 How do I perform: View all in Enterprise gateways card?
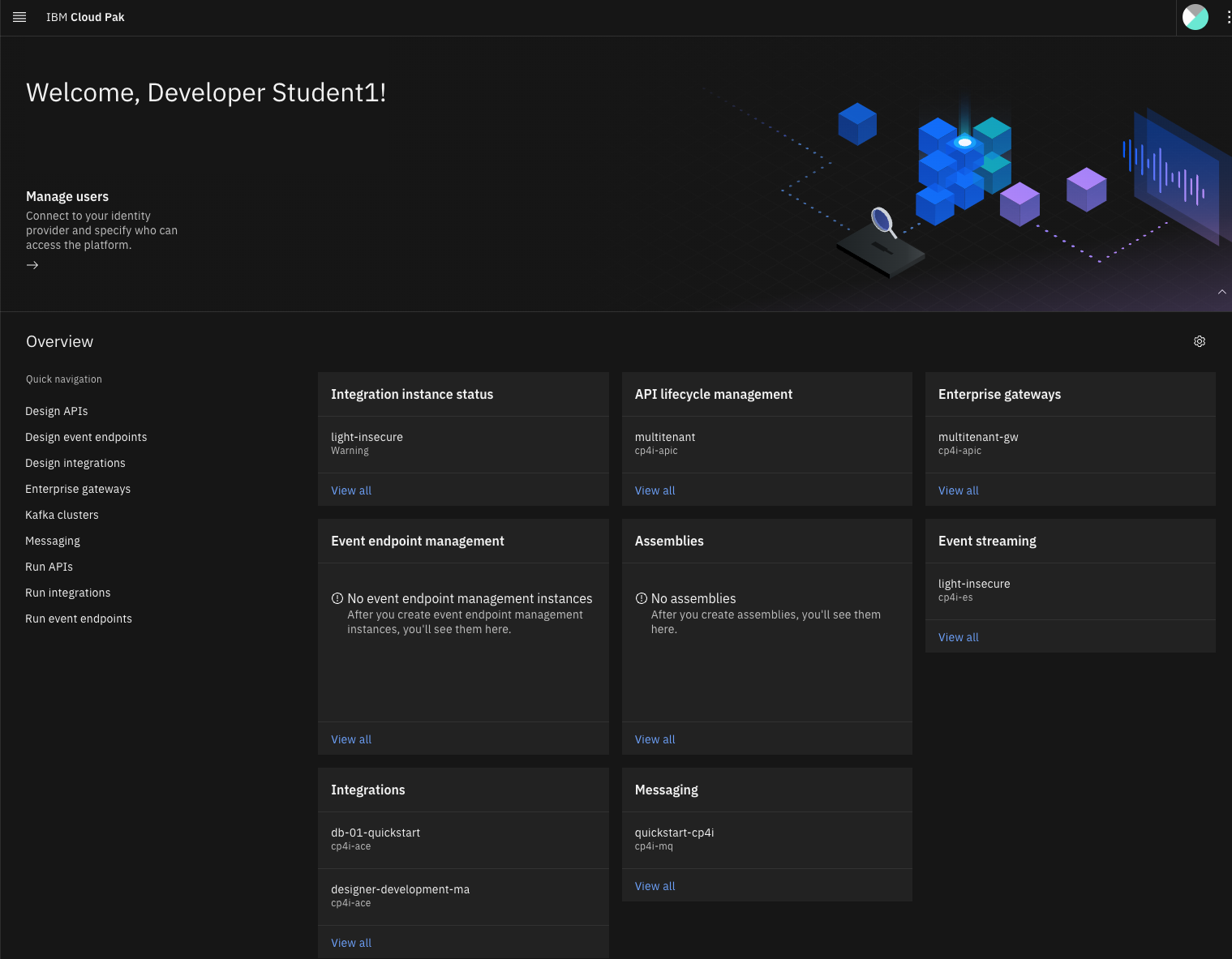click(x=959, y=490)
